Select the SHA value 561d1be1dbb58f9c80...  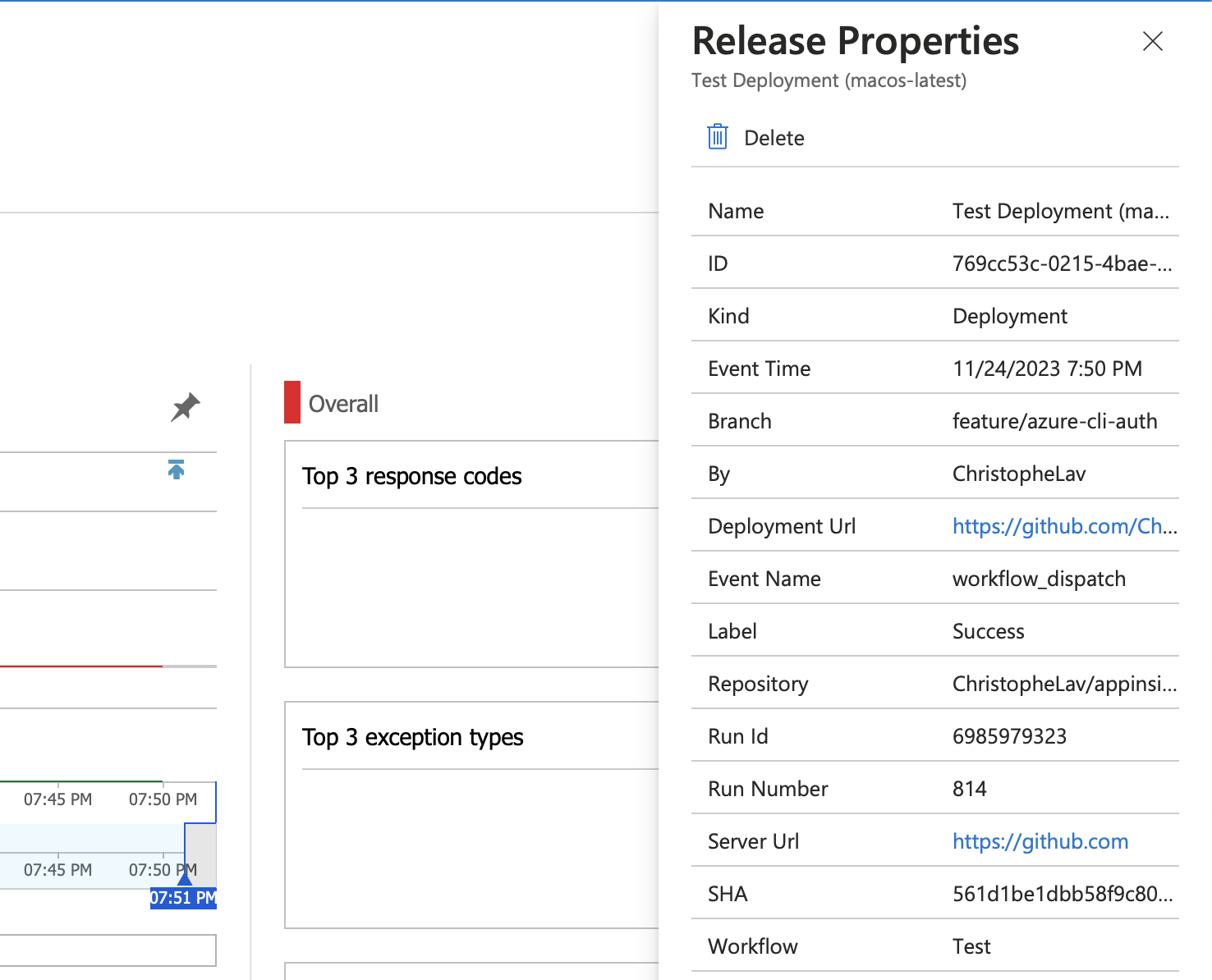point(1063,894)
